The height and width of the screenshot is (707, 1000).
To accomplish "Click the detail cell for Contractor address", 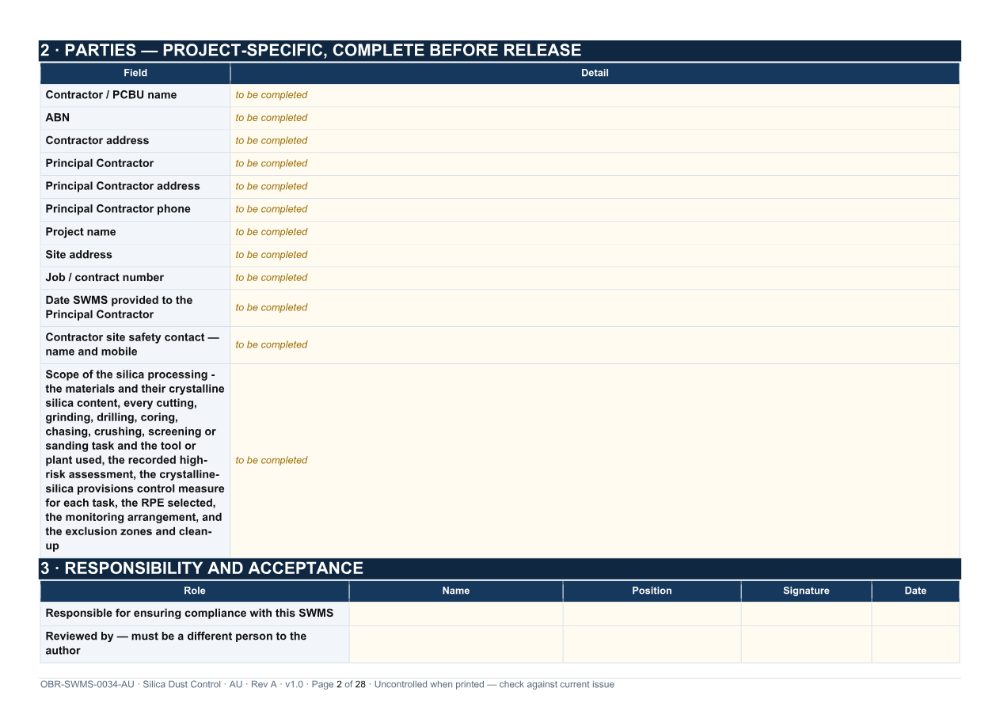I will coord(594,141).
